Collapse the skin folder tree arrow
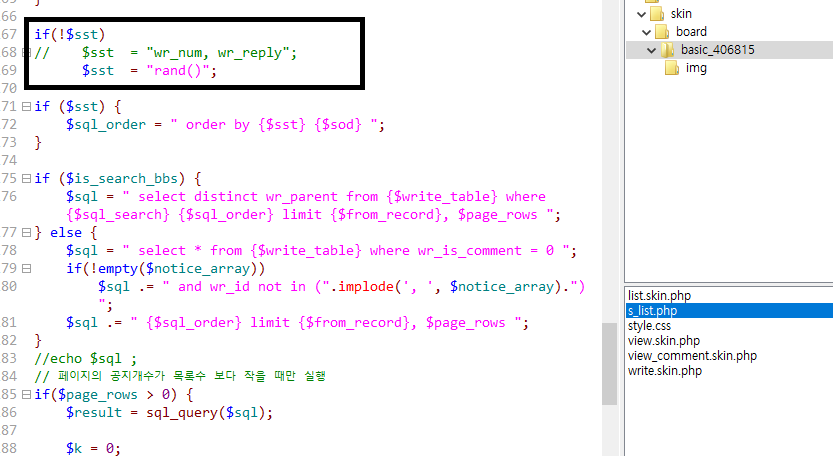Viewport: 833px width, 456px height. [640, 14]
